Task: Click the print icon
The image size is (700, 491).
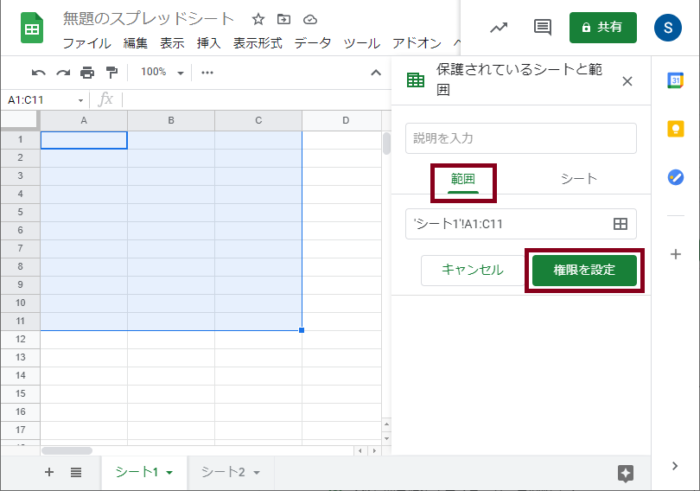Action: (x=87, y=72)
